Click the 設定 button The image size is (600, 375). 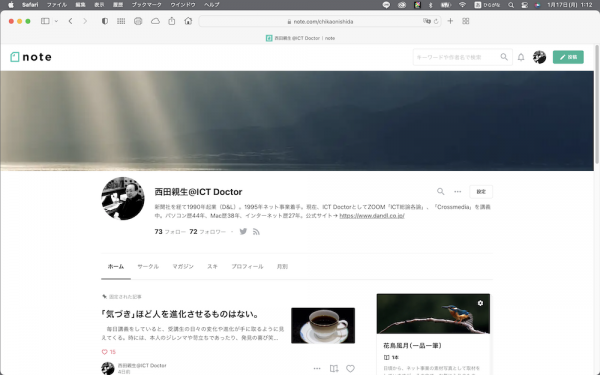click(x=481, y=192)
